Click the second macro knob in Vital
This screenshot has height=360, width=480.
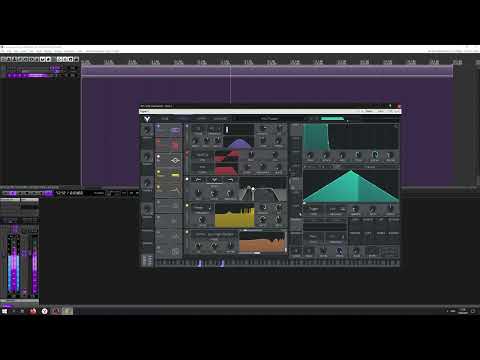(147, 156)
